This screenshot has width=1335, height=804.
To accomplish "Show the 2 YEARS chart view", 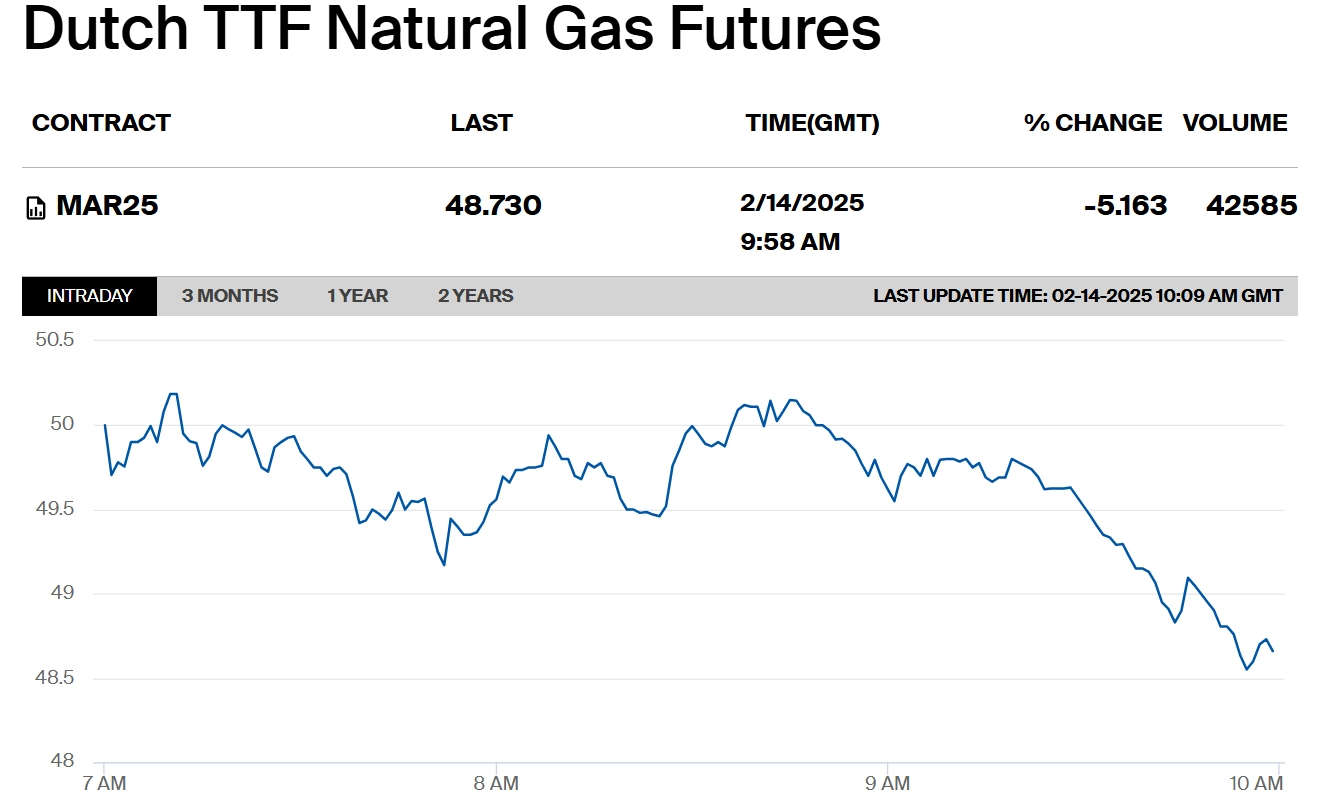I will coord(476,296).
